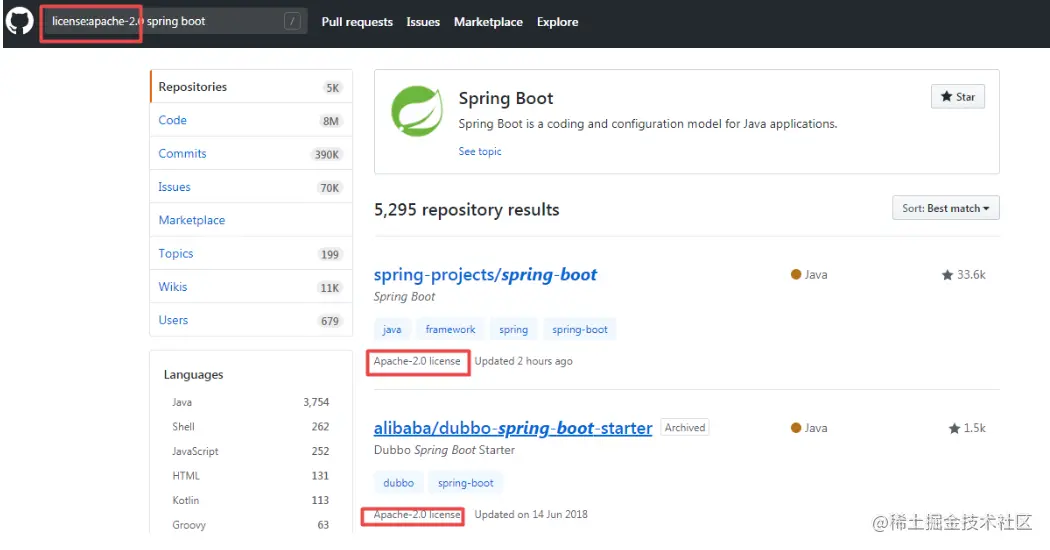Go to Marketplace in top navigation
The width and height of the screenshot is (1050, 550).
[x=488, y=22]
